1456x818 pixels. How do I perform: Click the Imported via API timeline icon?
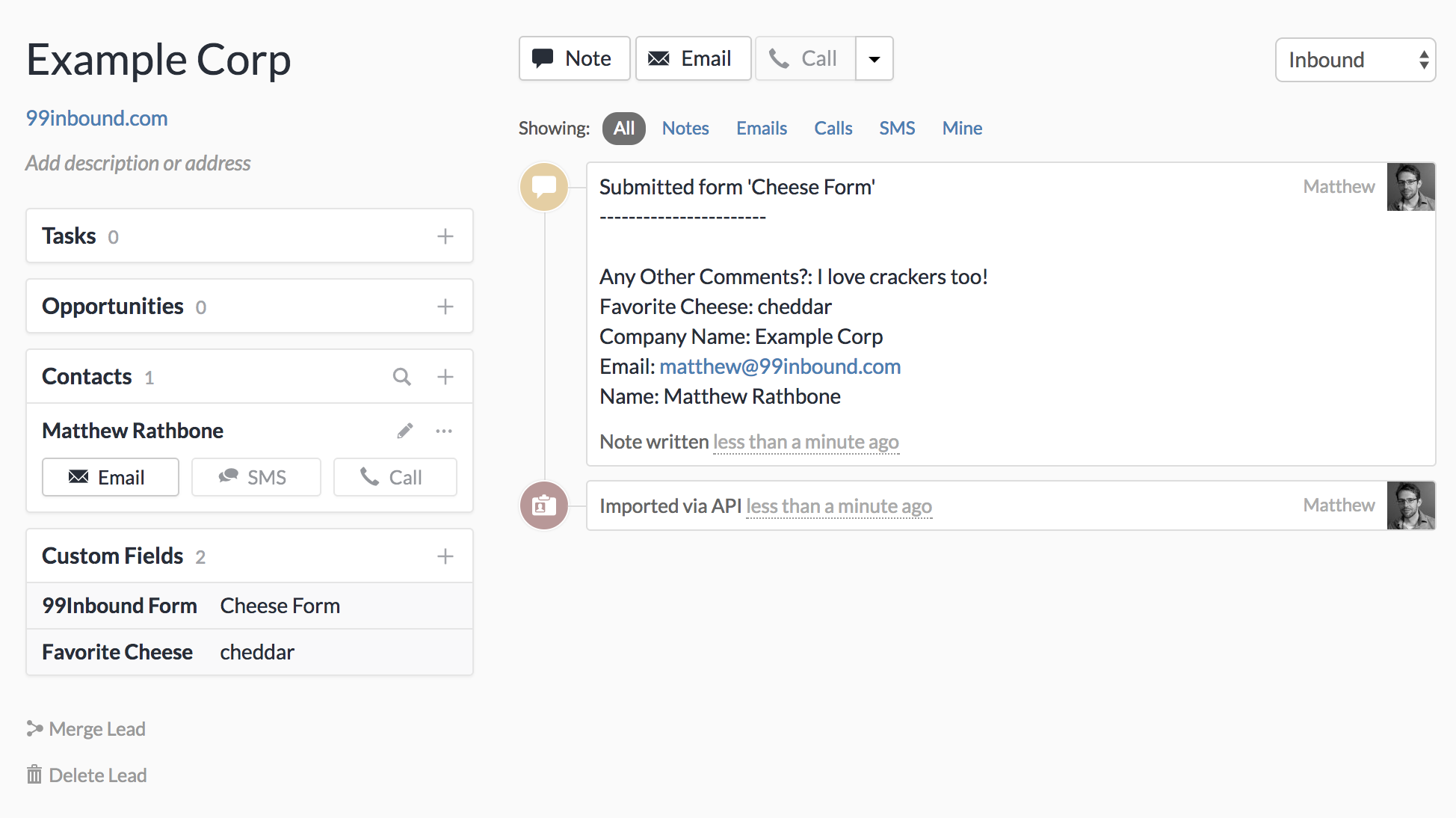coord(544,506)
